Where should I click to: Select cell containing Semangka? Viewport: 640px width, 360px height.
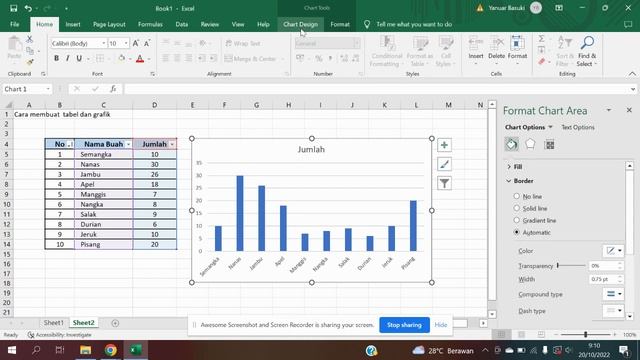pos(103,154)
